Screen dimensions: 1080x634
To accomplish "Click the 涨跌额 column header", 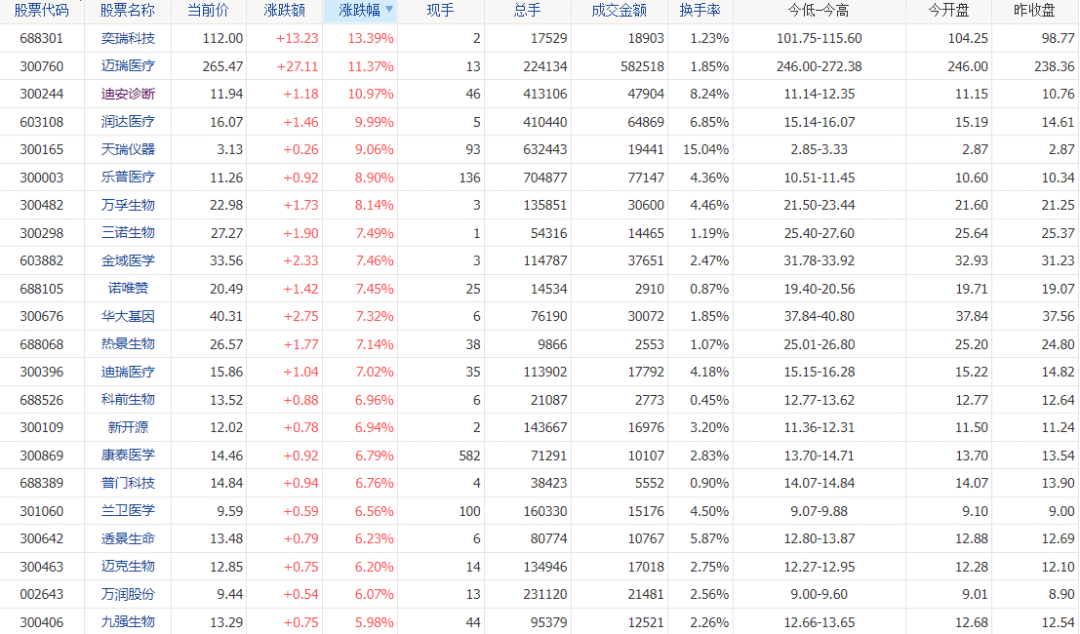I will pyautogui.click(x=284, y=10).
